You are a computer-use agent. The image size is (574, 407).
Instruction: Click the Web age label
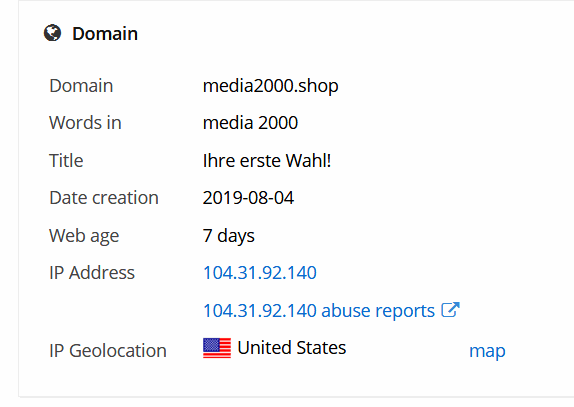point(84,236)
